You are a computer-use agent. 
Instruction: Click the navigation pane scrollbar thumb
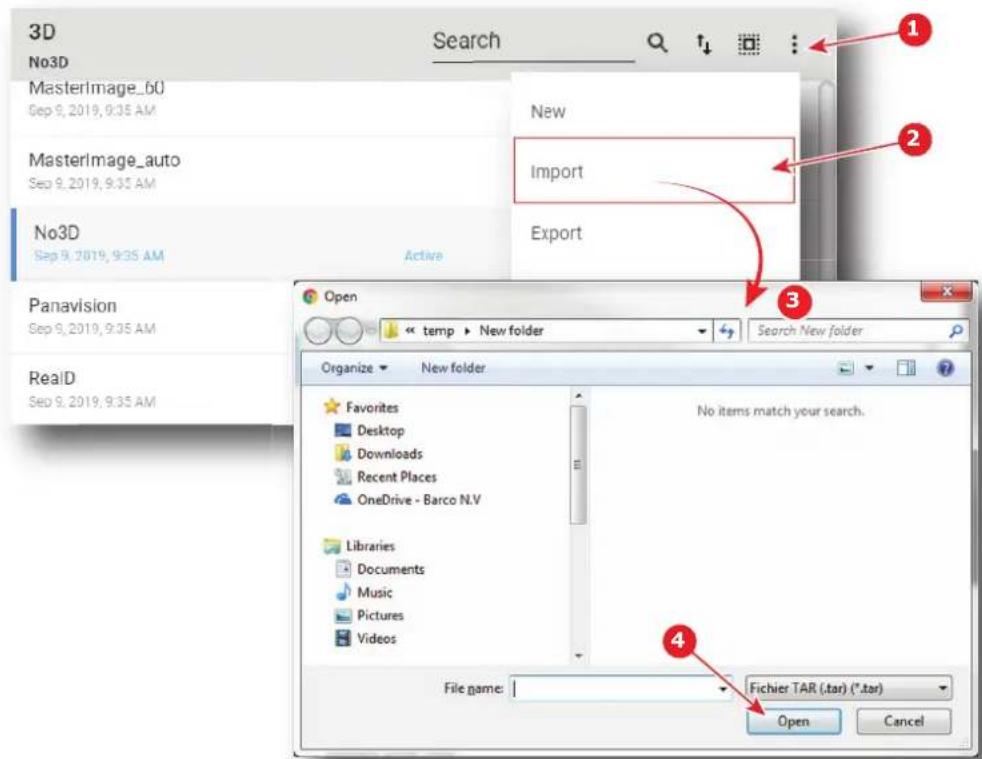point(579,465)
